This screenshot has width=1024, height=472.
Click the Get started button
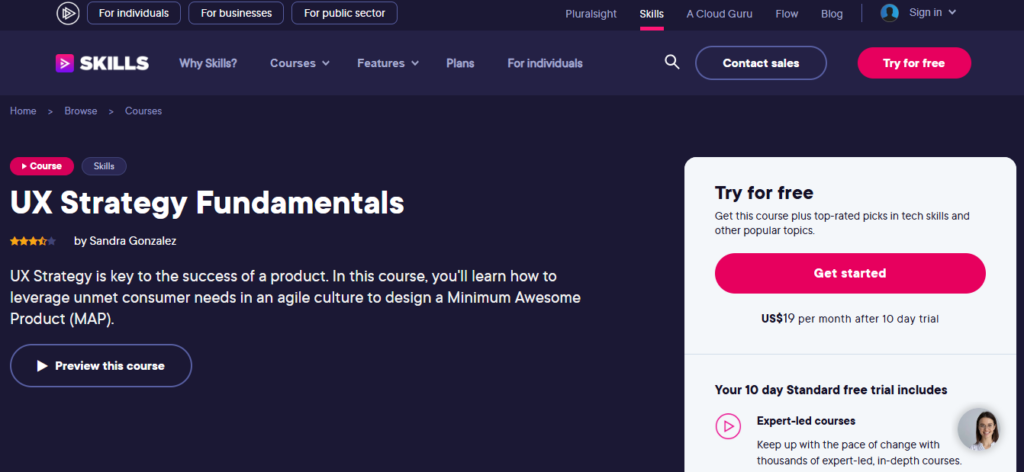(850, 274)
